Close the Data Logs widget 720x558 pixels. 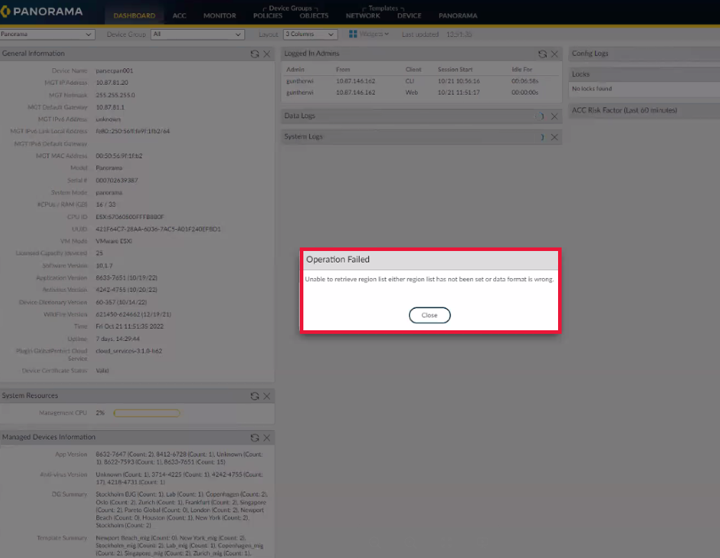(x=555, y=116)
